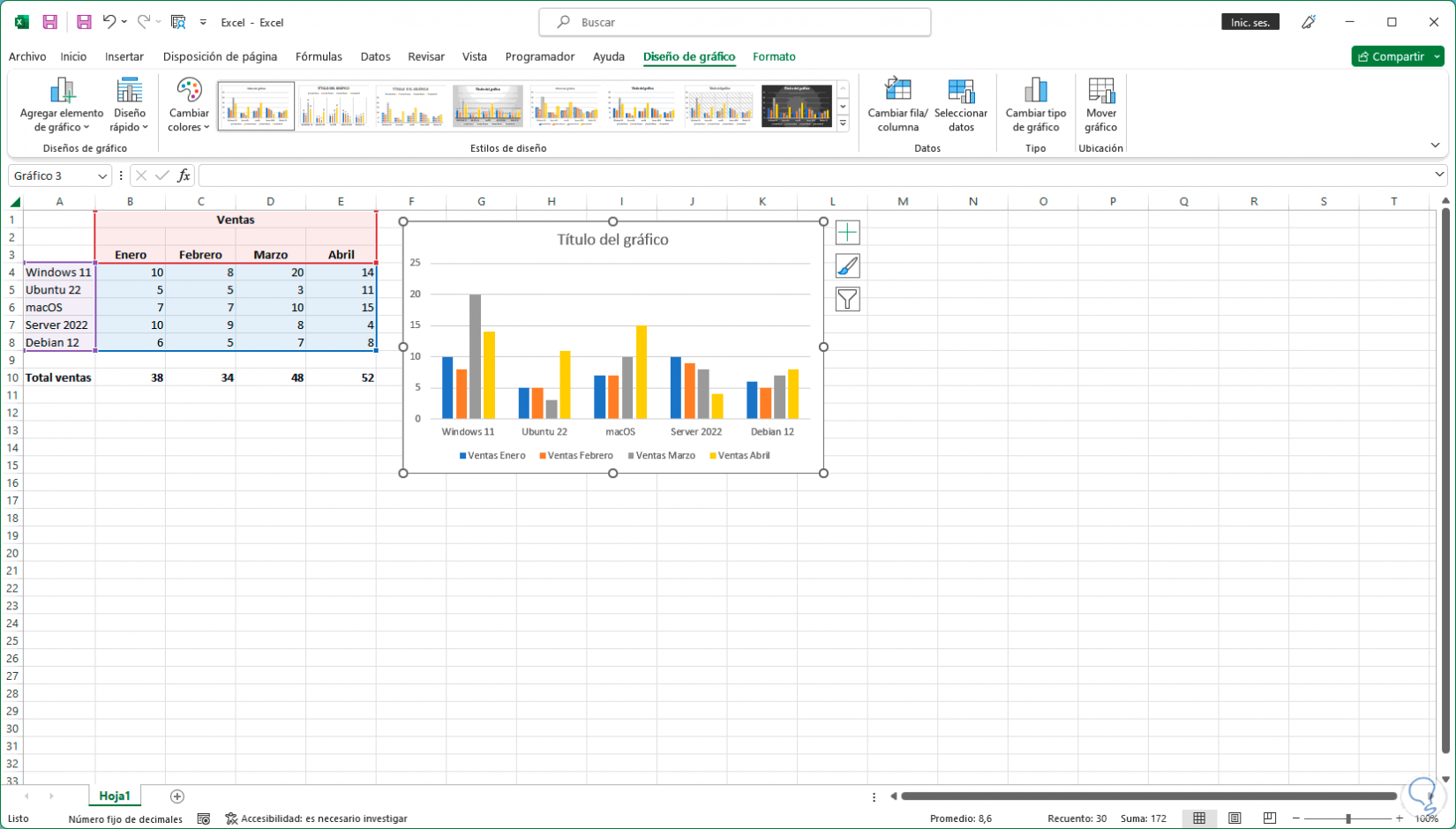Screen dimensions: 1456x829
Task: Switch to Page Layout view icon
Action: click(x=1235, y=818)
